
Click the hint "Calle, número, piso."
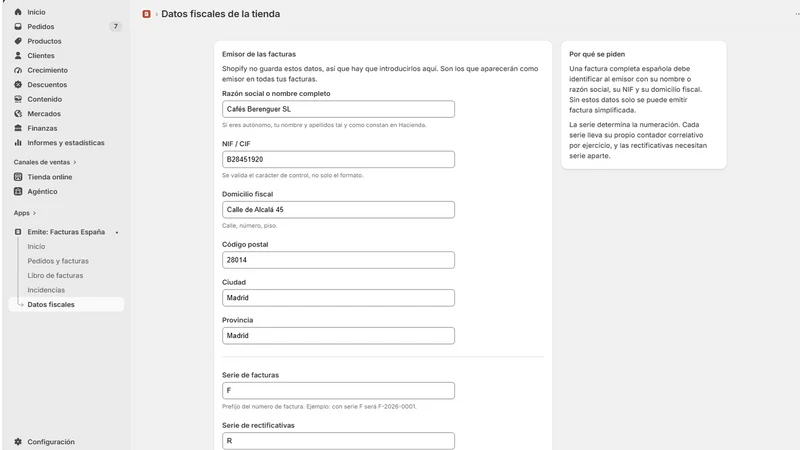point(249,226)
